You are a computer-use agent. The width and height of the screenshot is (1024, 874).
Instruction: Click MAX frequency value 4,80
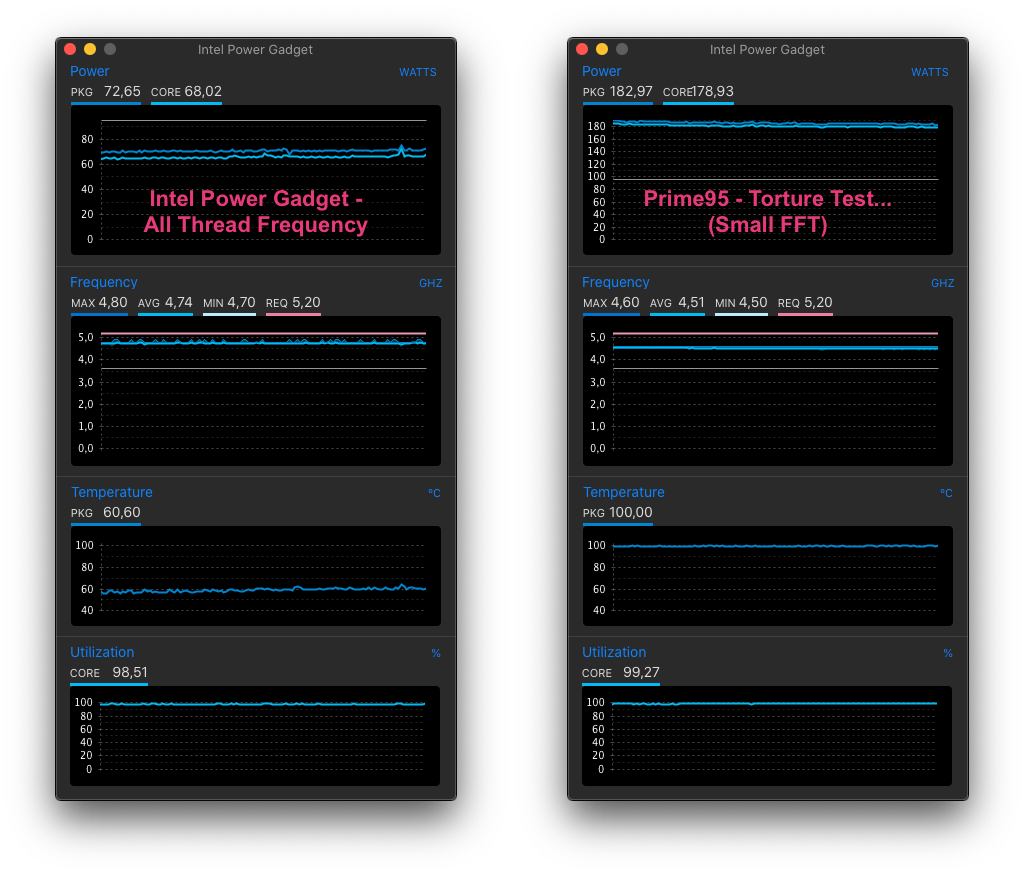click(x=113, y=302)
